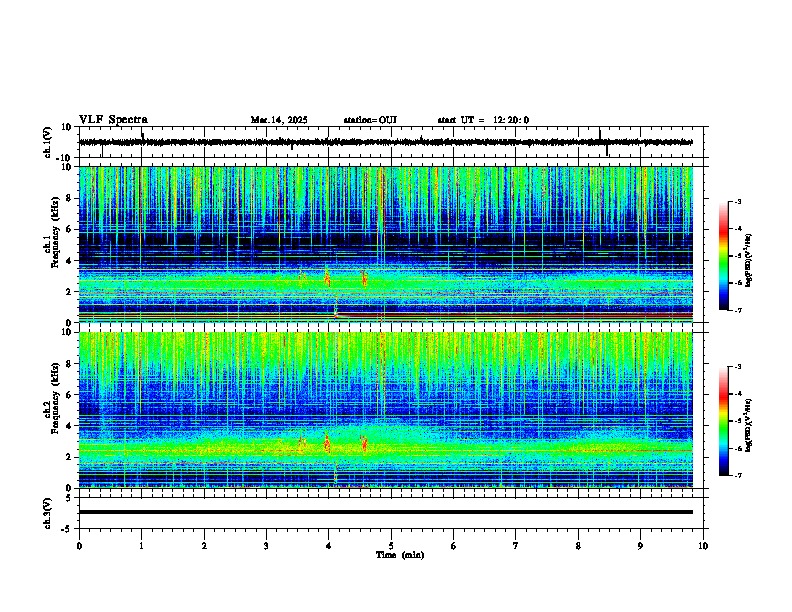
Task: Click the 'start UT = 12:20: 0' label
Action: pos(483,120)
